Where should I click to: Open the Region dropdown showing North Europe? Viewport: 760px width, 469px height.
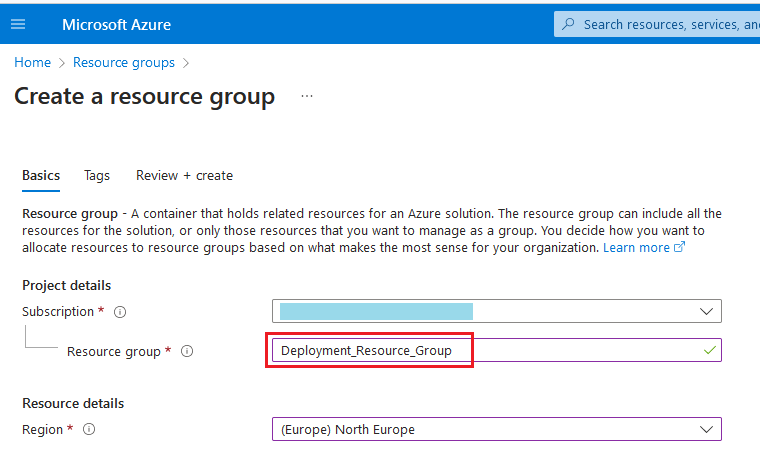point(708,429)
